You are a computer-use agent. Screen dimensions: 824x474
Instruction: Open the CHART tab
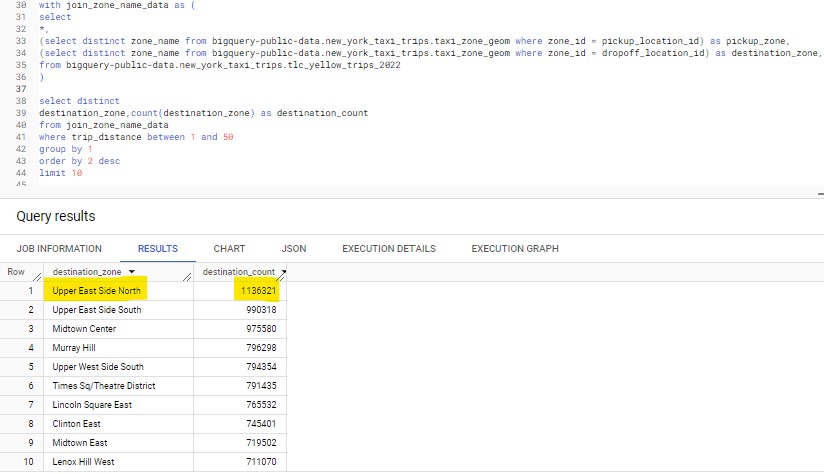pyautogui.click(x=229, y=248)
